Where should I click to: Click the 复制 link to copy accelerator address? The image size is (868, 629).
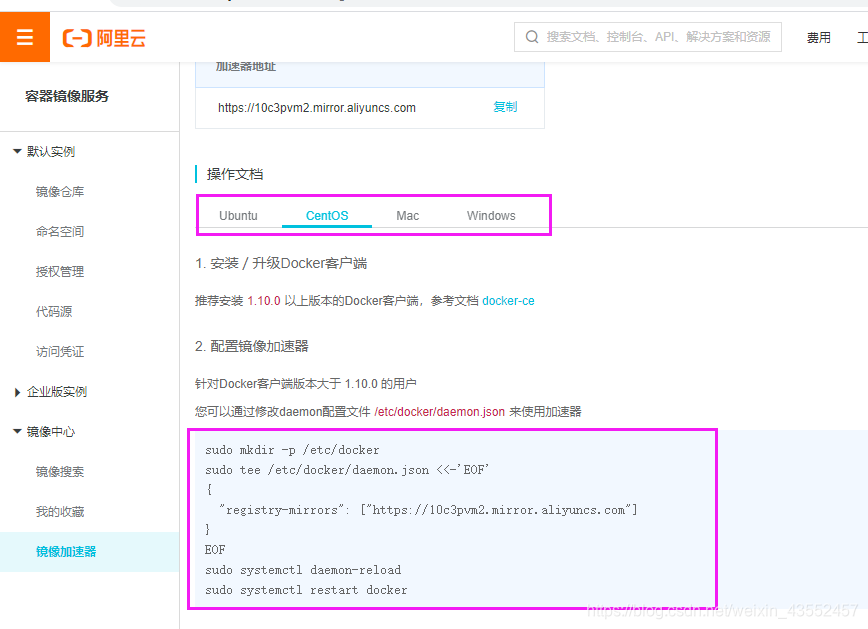pos(505,107)
